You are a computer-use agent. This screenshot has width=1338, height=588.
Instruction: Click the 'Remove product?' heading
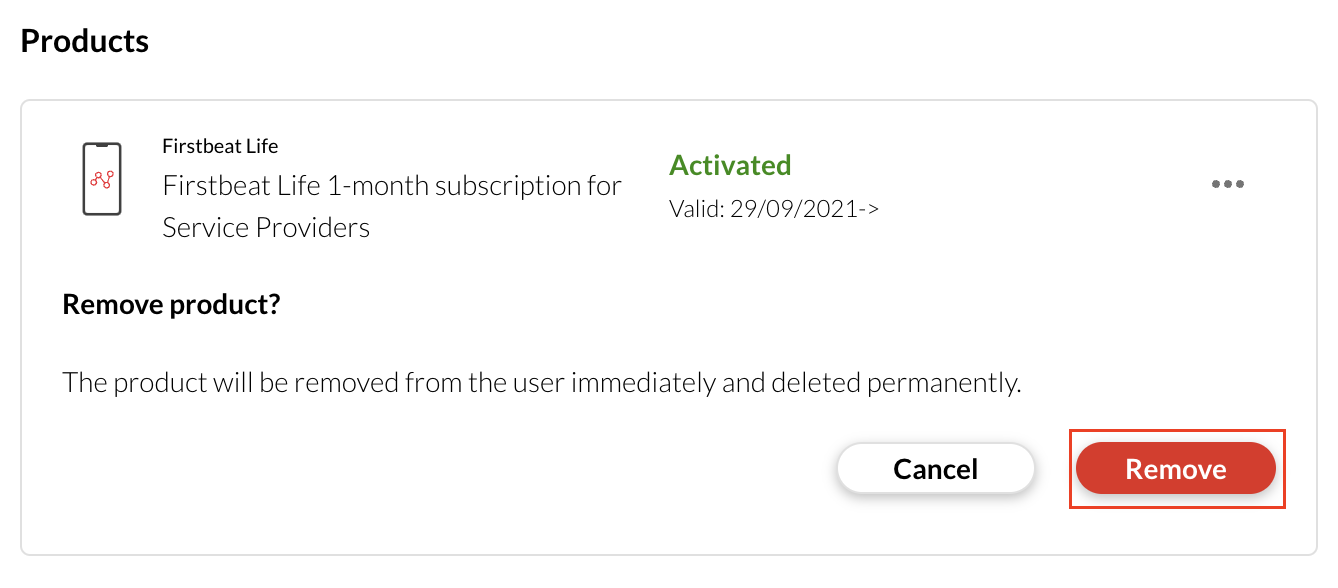click(x=171, y=304)
